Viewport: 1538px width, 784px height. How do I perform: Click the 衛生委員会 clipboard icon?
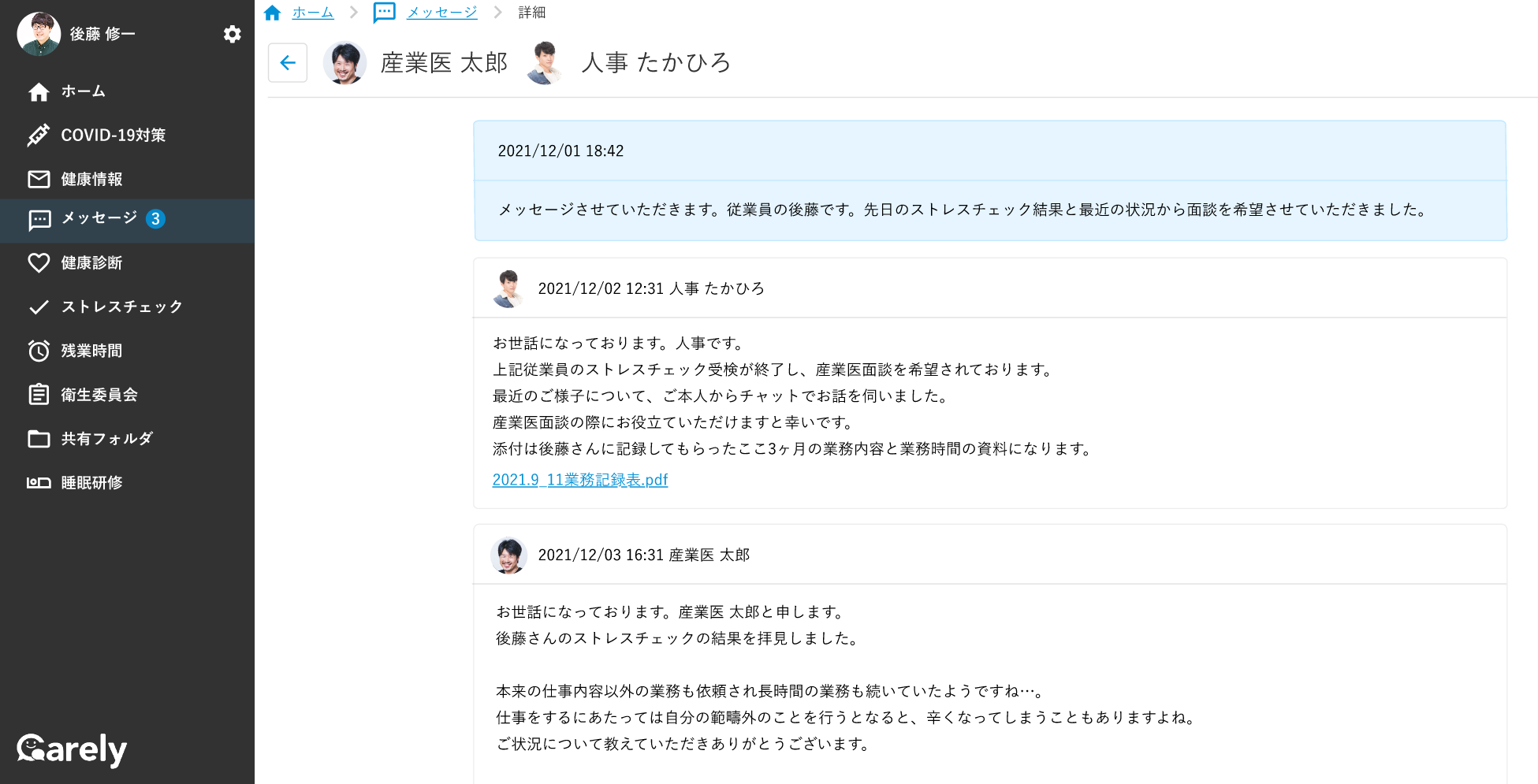[x=39, y=395]
